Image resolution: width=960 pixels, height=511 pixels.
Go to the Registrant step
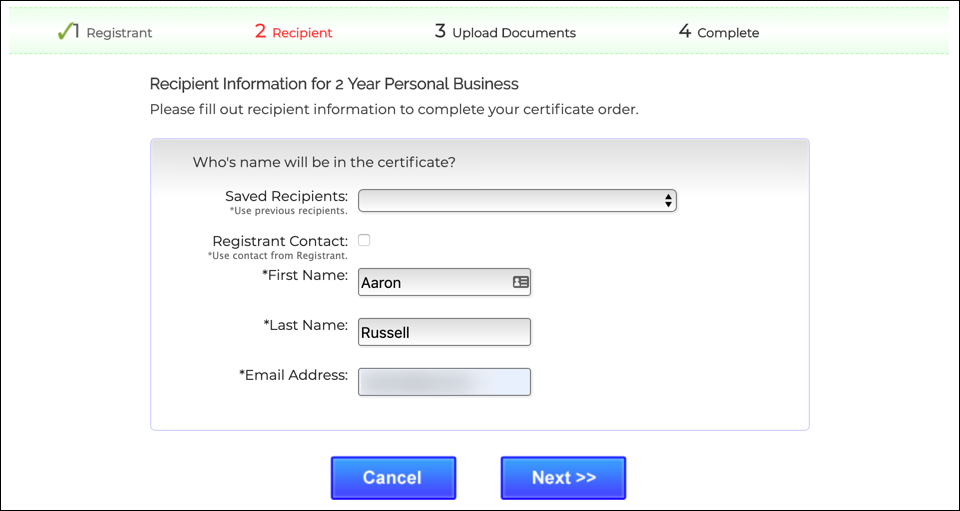point(119,33)
